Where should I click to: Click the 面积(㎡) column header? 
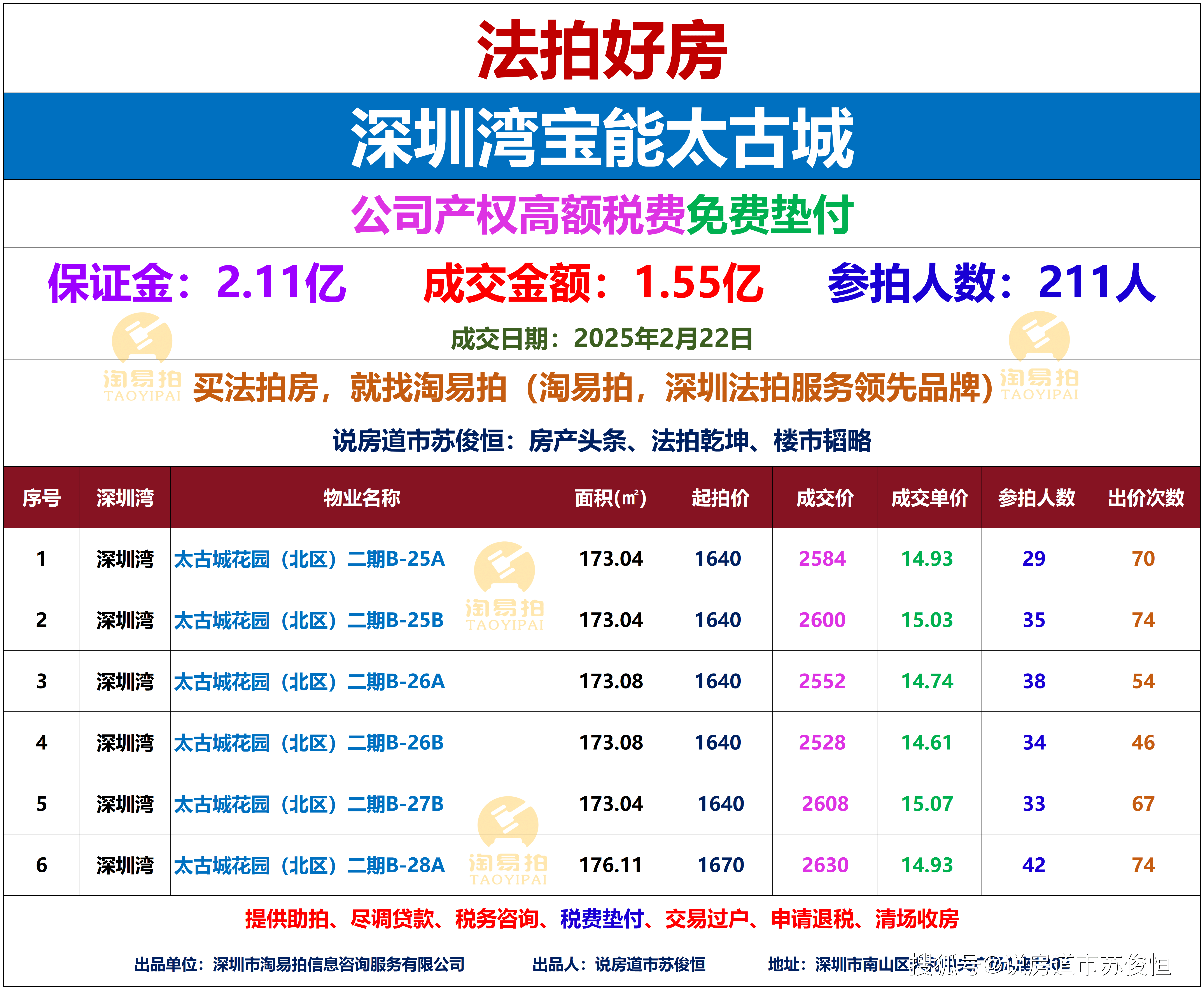[x=611, y=498]
